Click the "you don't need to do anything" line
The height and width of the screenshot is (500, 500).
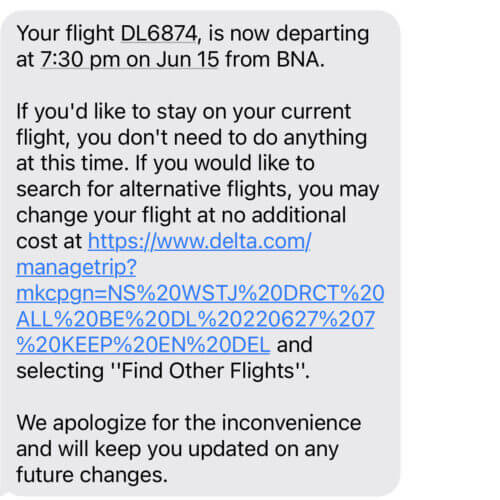[192, 138]
